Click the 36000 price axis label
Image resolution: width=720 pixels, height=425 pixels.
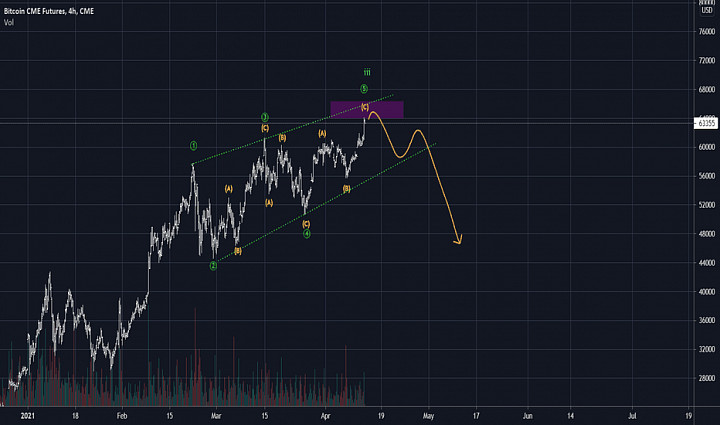pos(707,320)
